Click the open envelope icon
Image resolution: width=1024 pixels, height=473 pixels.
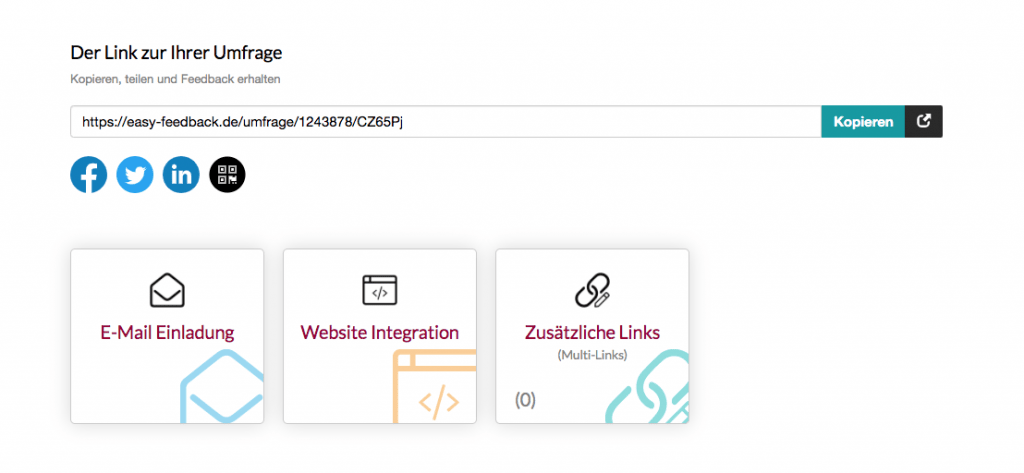coord(167,290)
